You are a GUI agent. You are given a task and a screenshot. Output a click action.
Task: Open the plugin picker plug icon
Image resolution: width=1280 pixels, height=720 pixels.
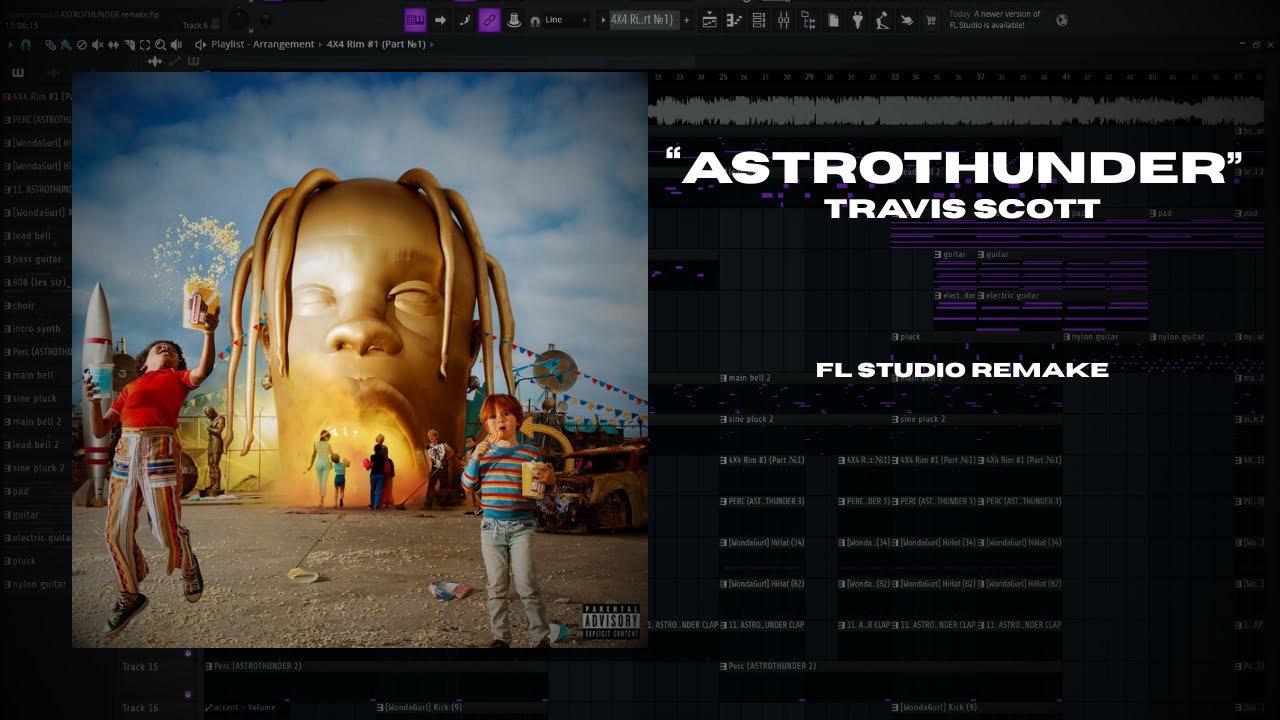[857, 20]
